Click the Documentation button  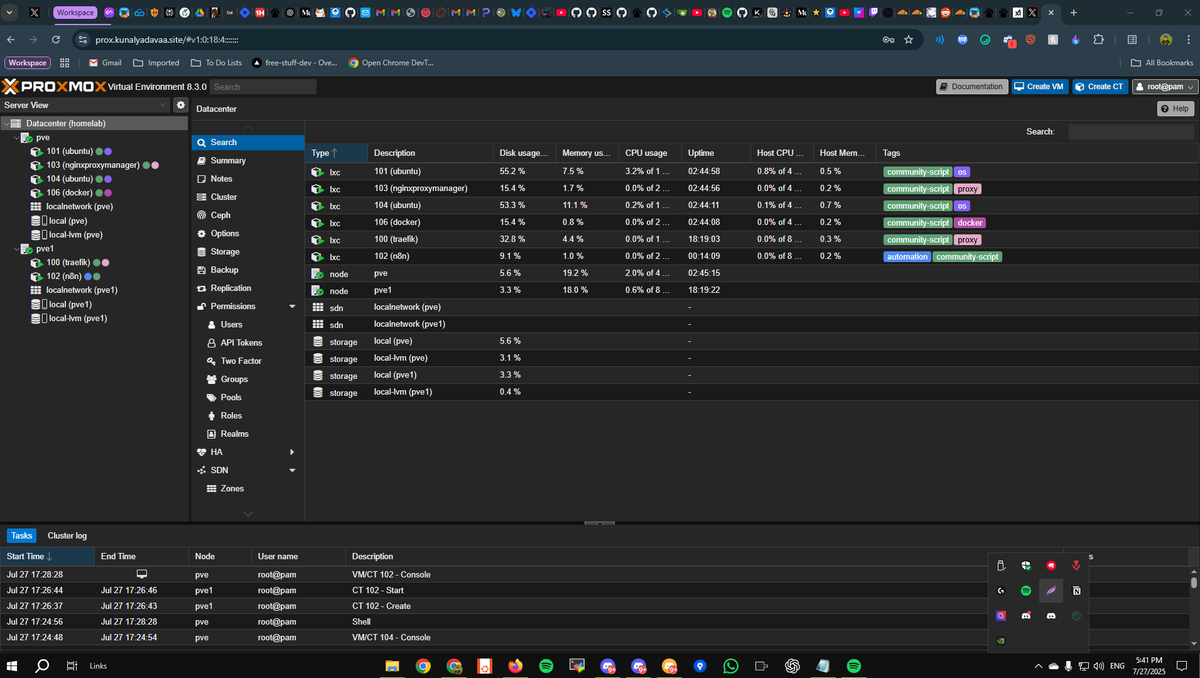pos(972,87)
